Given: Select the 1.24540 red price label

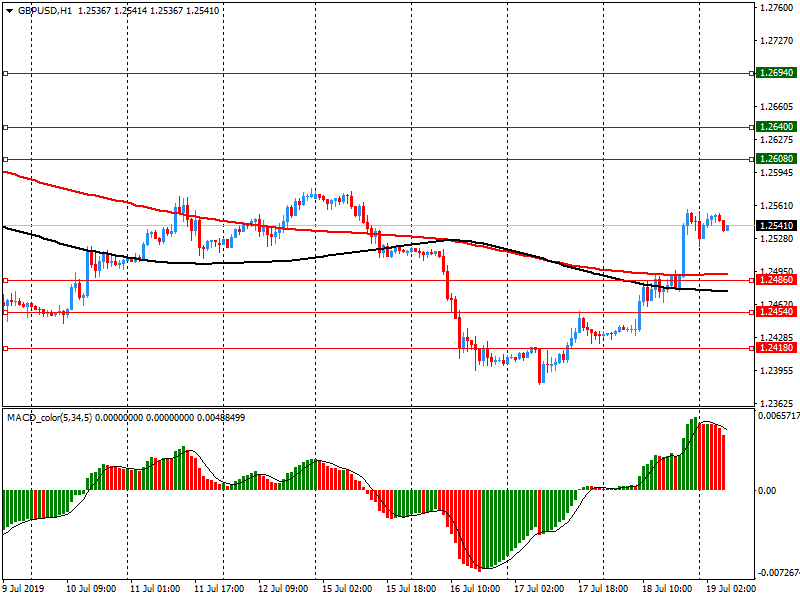Looking at the screenshot, I should tap(777, 312).
